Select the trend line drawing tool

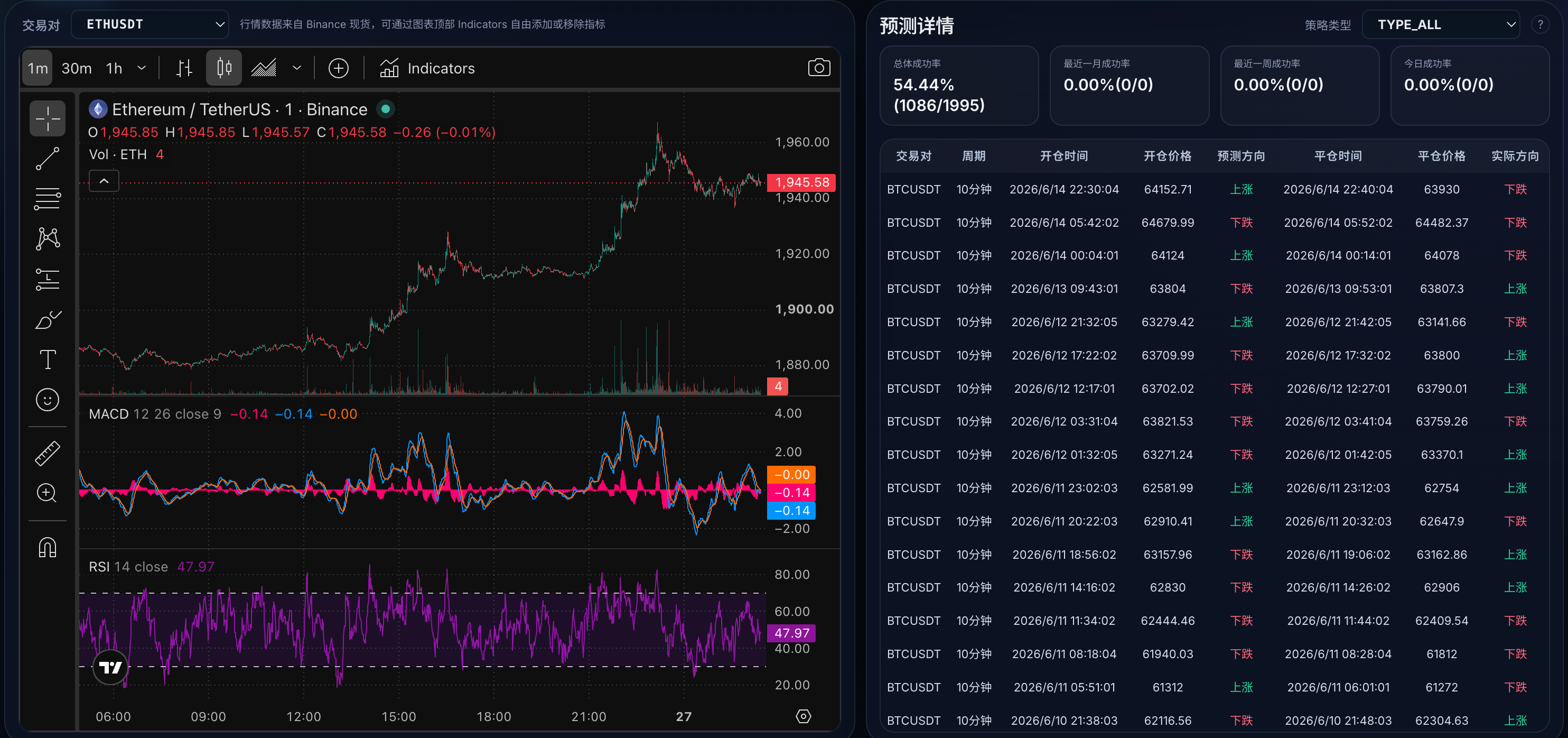point(48,158)
